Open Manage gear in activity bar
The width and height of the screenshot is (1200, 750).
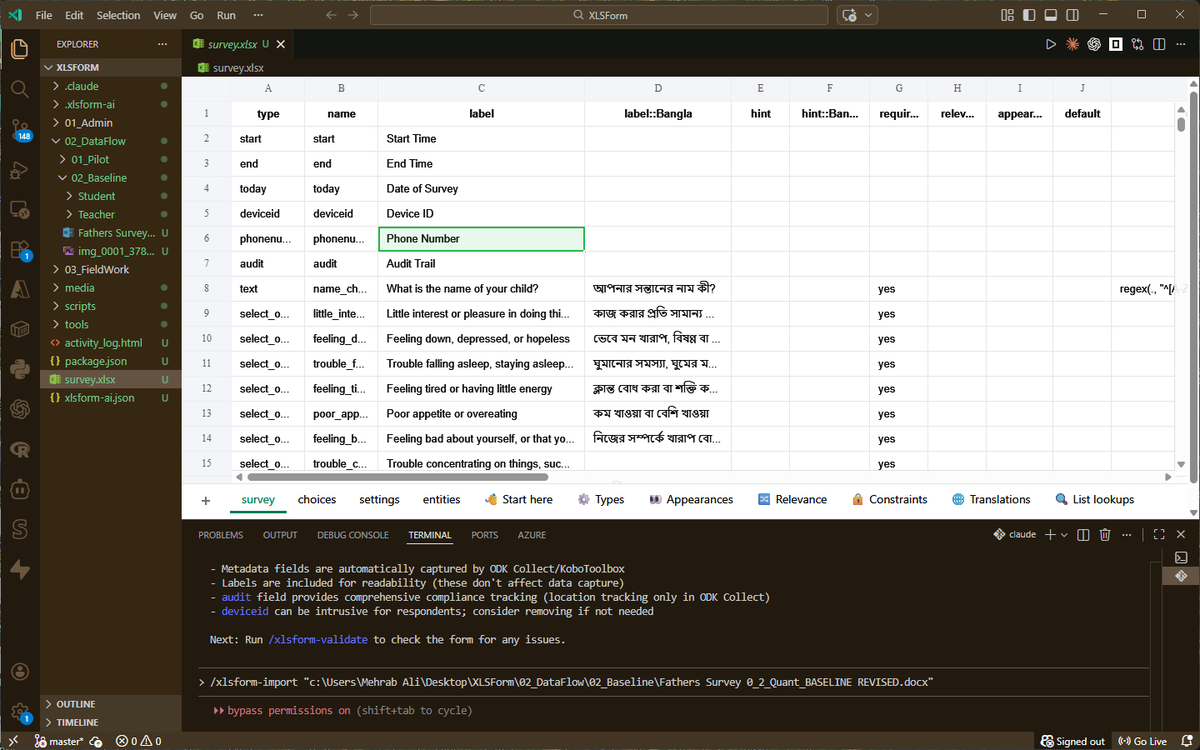pos(19,712)
